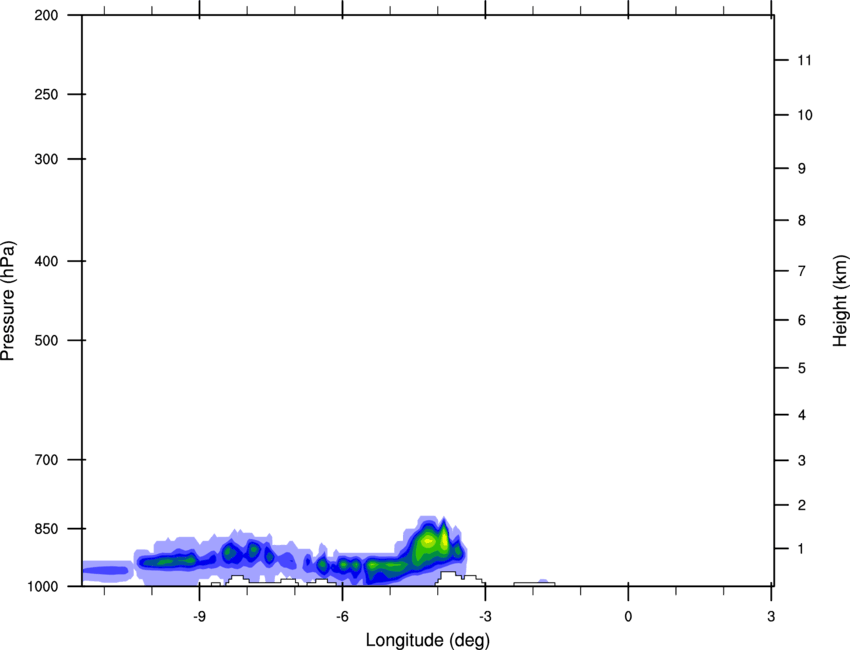Click the 7 km height label
The width and height of the screenshot is (850, 650).
point(802,271)
